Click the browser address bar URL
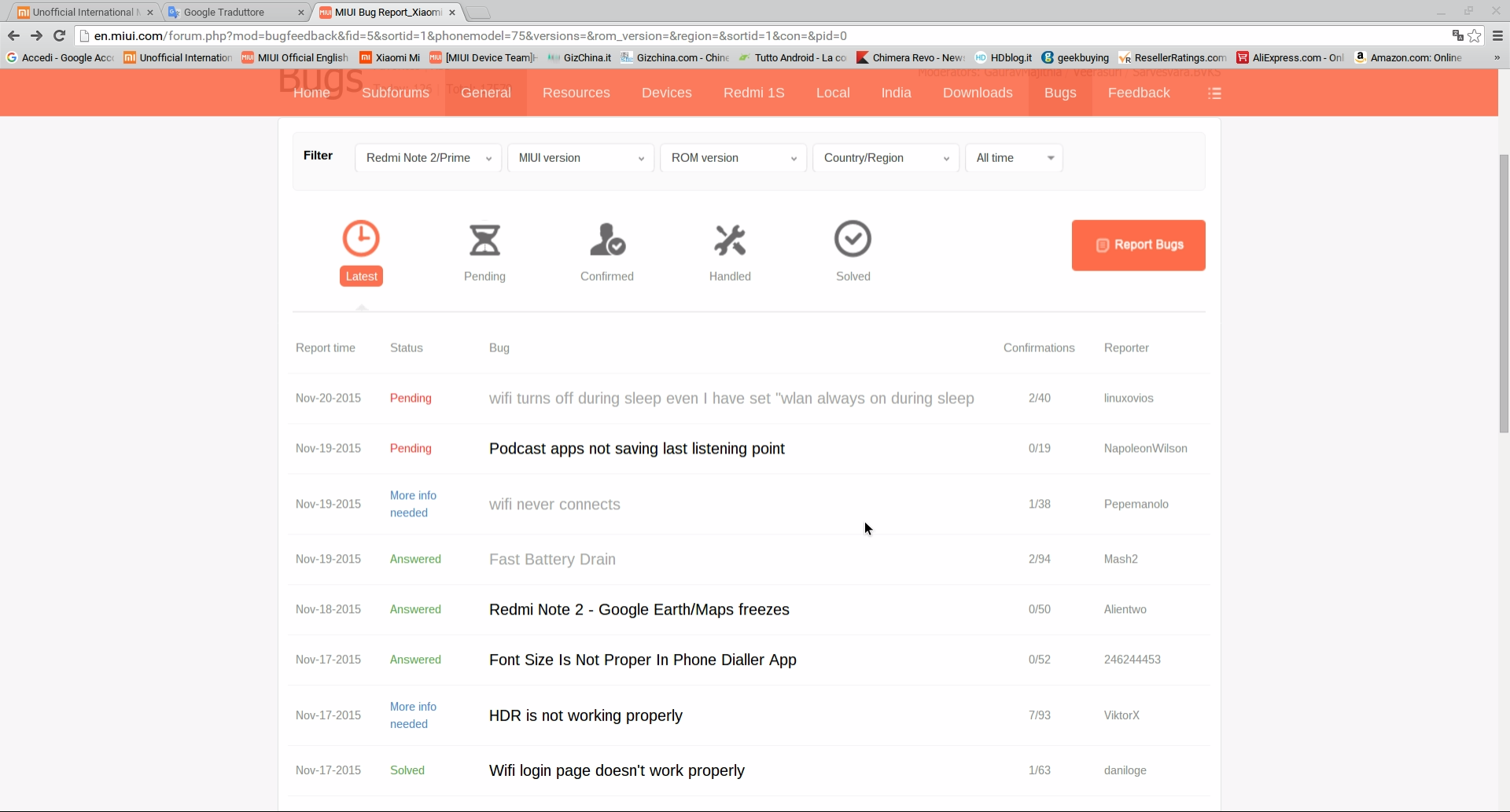This screenshot has width=1510, height=812. 470,35
